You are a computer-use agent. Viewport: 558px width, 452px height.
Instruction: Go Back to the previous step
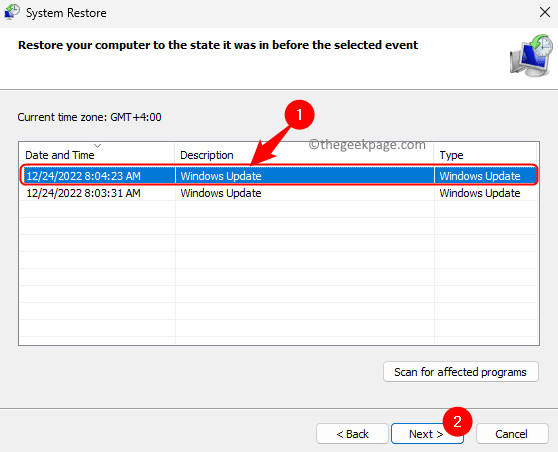click(352, 434)
